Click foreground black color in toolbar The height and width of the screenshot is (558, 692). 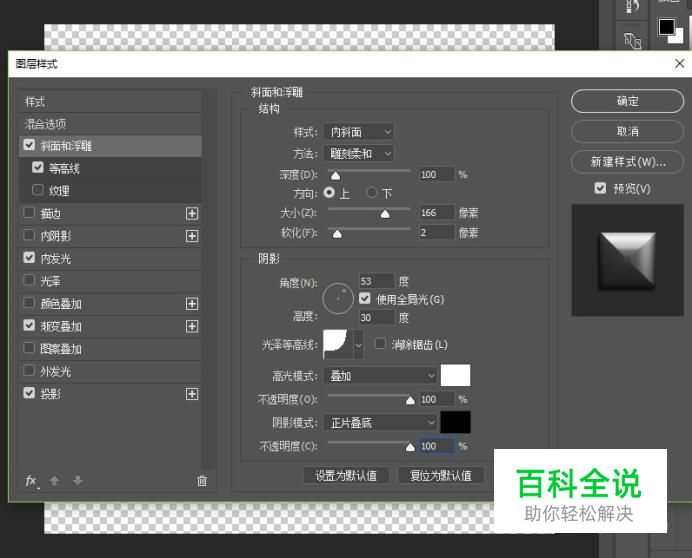coord(666,26)
